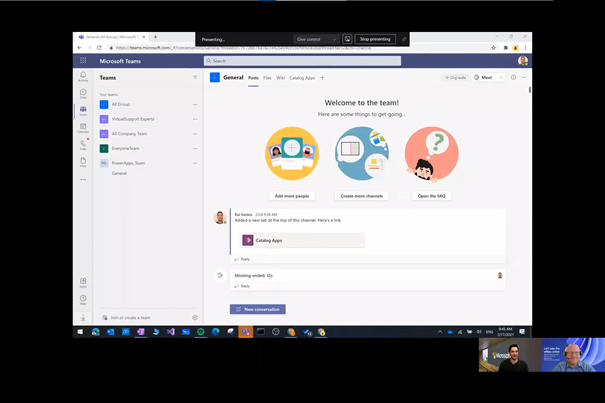The width and height of the screenshot is (605, 403).
Task: Click Join or create a team
Action: (x=126, y=317)
